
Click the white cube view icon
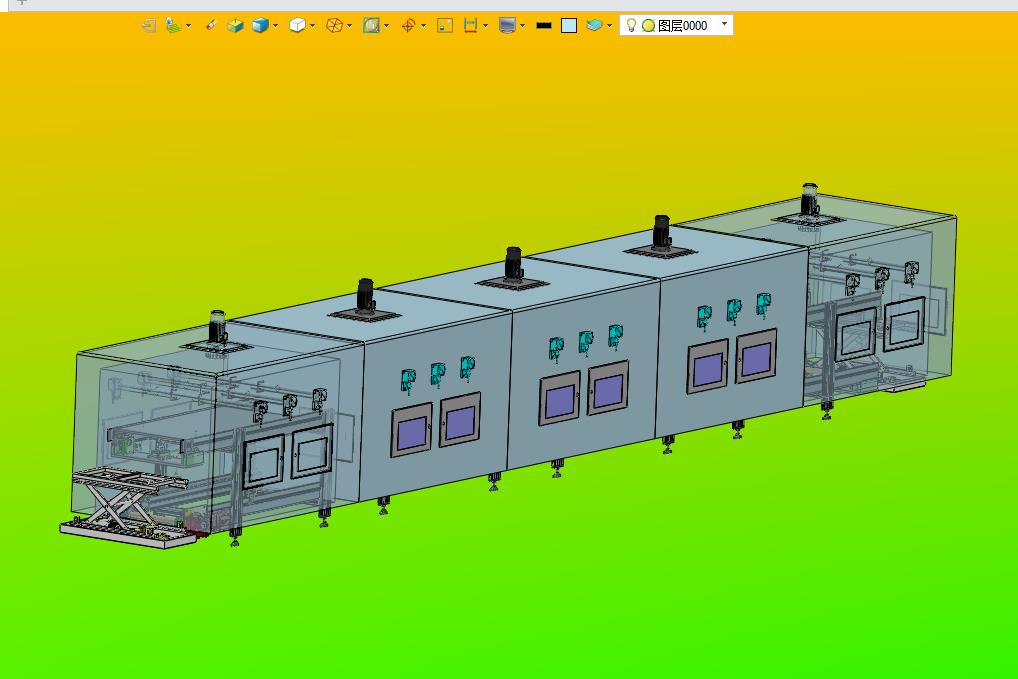click(297, 25)
